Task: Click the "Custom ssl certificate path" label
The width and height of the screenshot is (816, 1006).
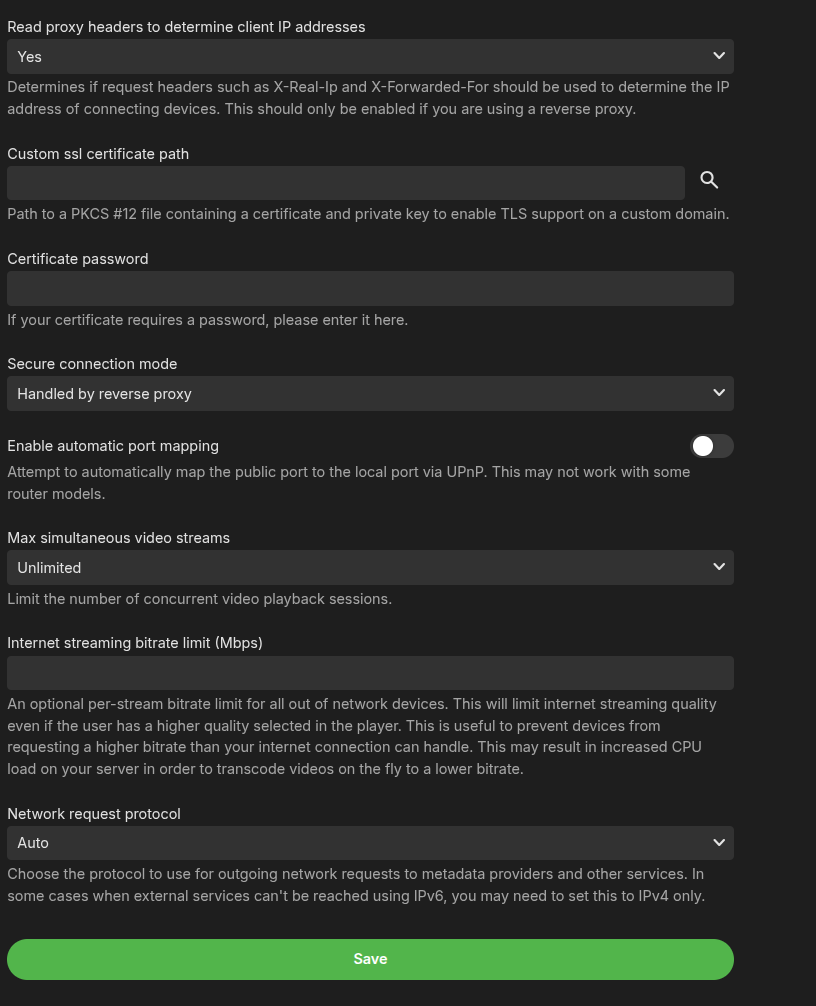Action: (x=98, y=154)
